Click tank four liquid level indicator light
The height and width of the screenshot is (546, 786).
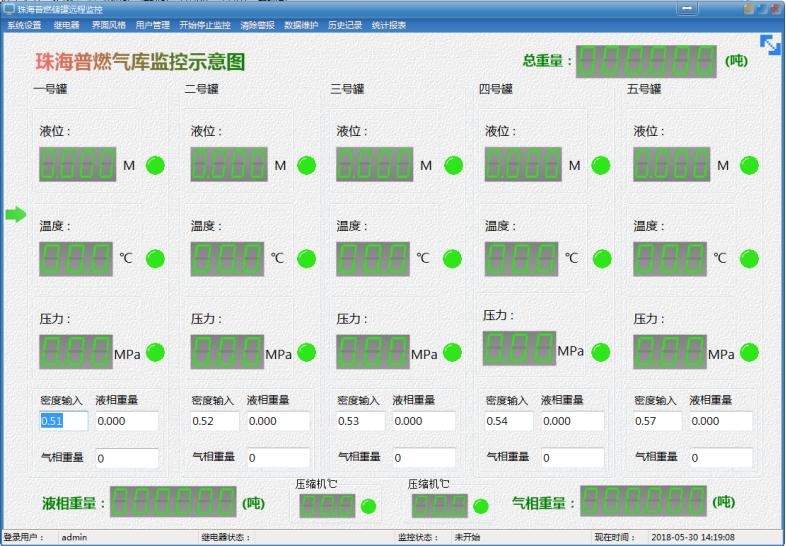click(x=601, y=165)
